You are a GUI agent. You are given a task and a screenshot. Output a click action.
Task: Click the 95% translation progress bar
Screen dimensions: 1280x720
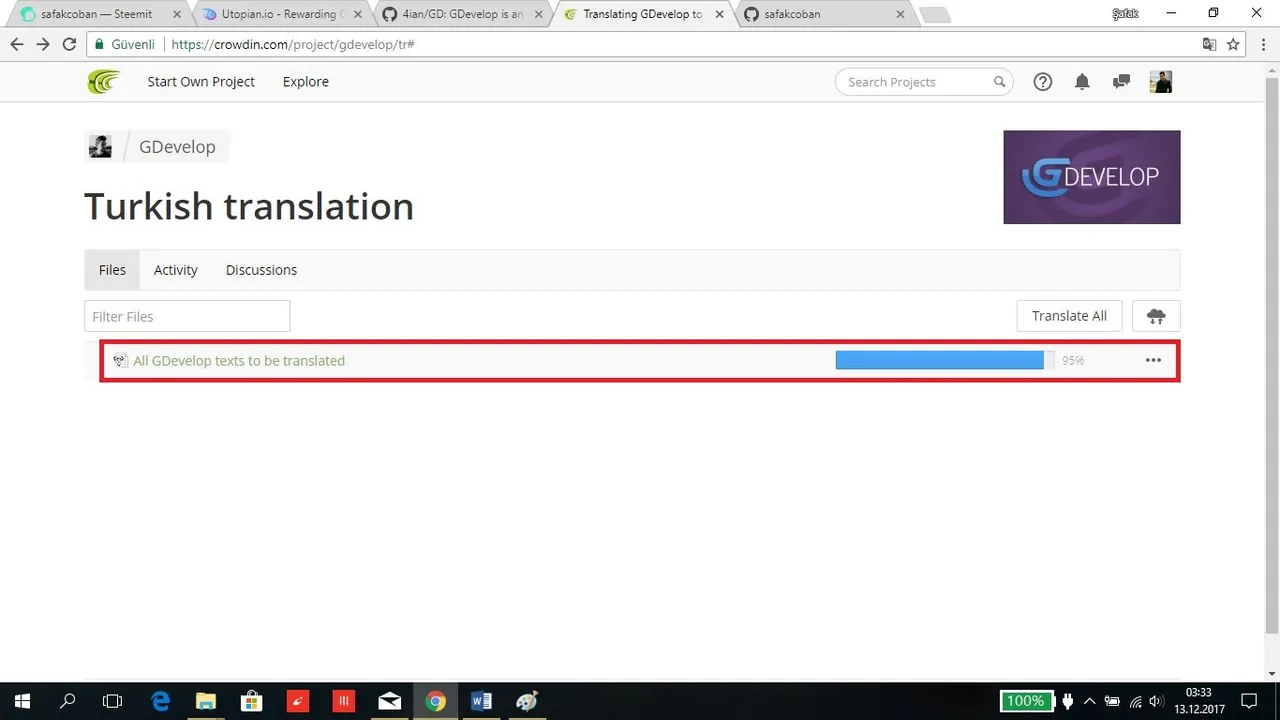click(x=945, y=360)
